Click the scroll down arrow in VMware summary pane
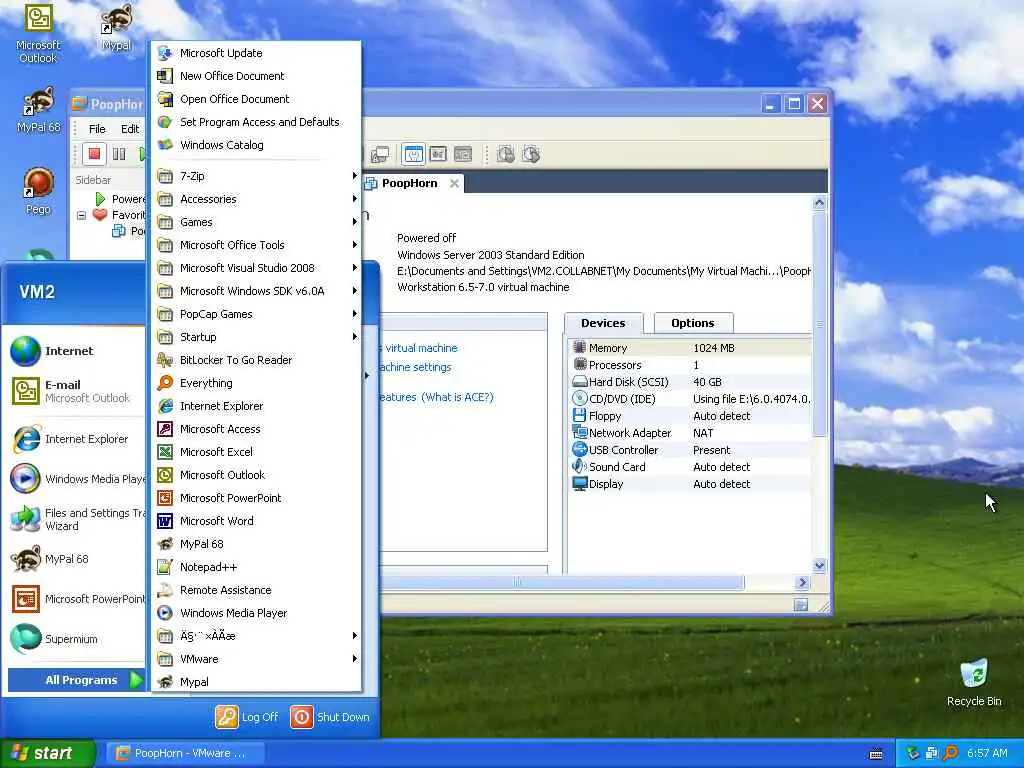The height and width of the screenshot is (768, 1024). point(819,566)
